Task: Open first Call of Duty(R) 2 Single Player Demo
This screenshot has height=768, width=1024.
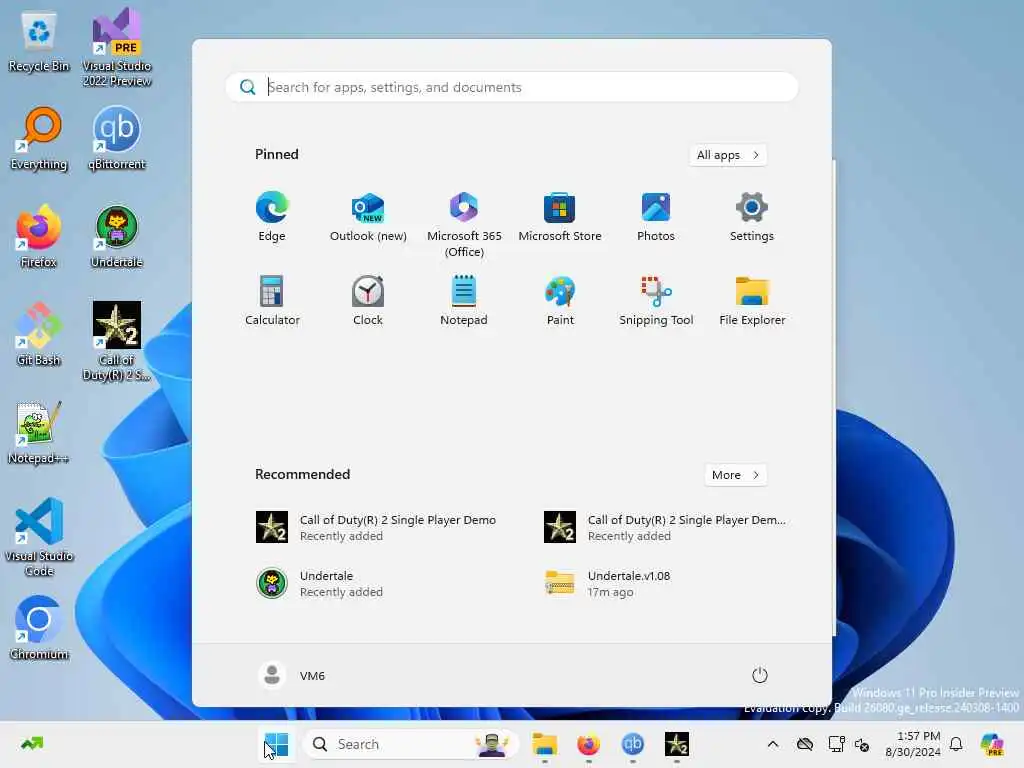Action: click(377, 527)
